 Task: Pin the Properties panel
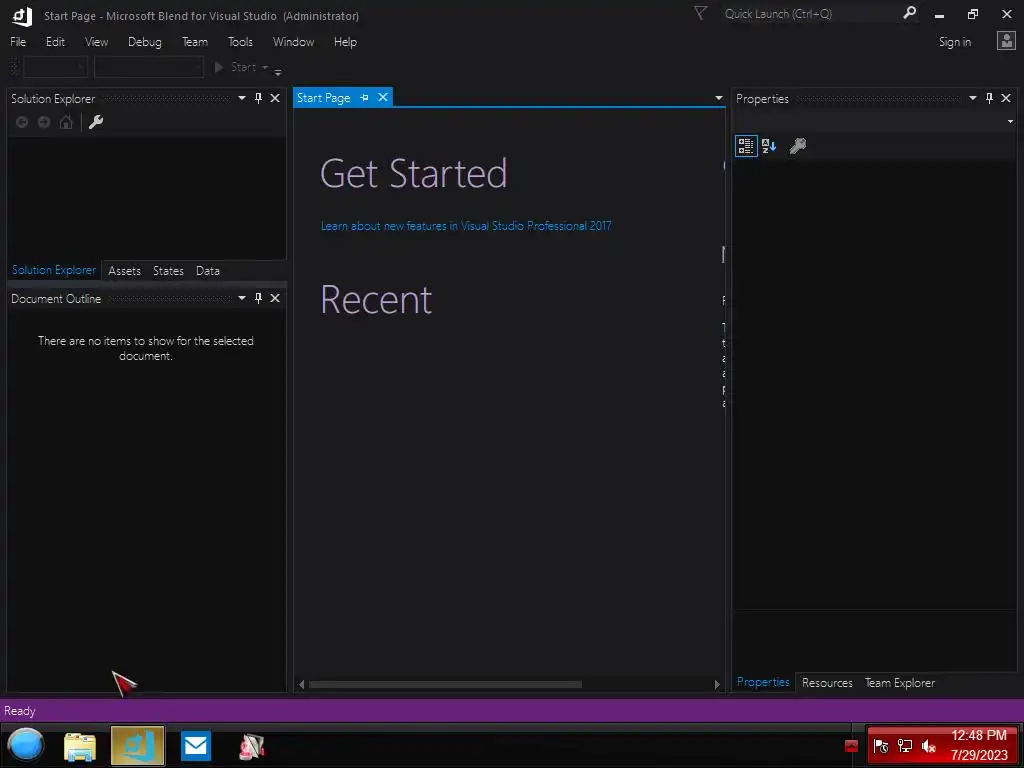click(x=989, y=98)
